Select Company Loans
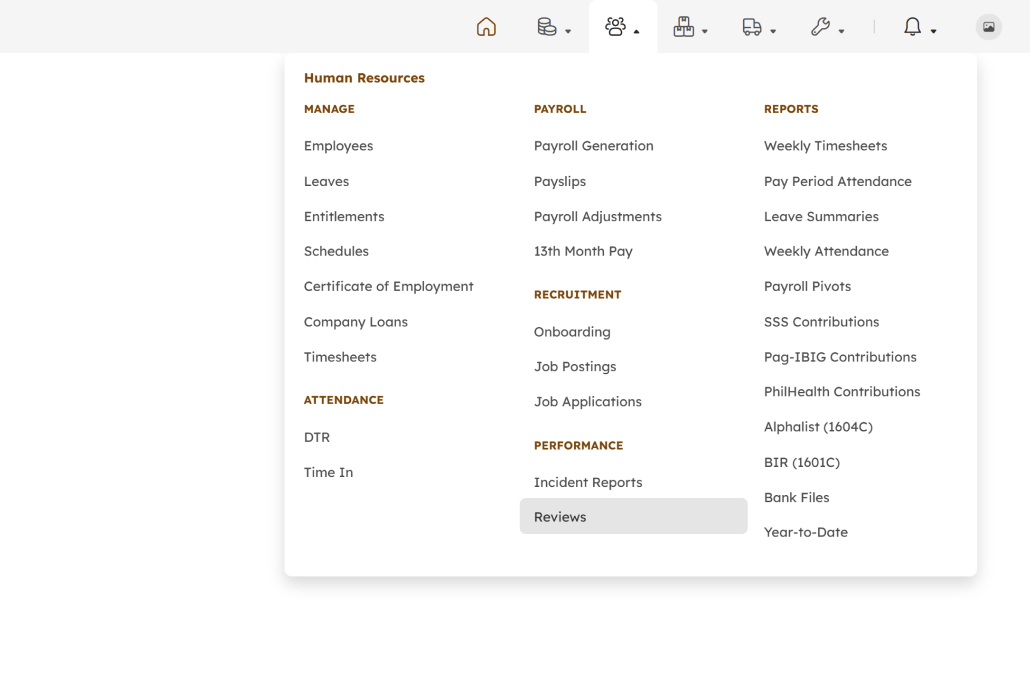The image size is (1030, 695). 355,322
